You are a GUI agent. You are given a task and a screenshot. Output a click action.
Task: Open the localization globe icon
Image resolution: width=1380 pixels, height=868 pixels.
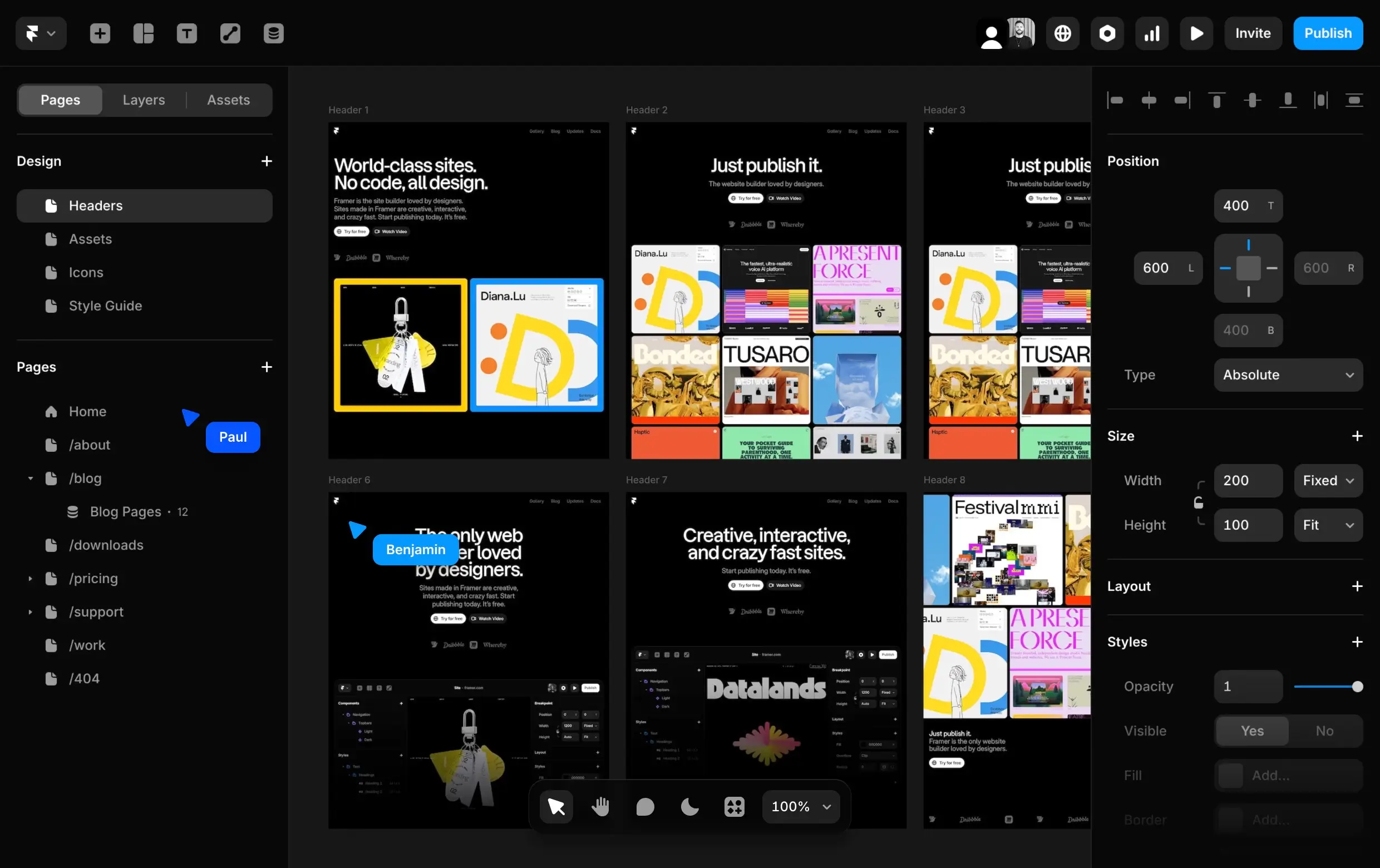[x=1062, y=33]
